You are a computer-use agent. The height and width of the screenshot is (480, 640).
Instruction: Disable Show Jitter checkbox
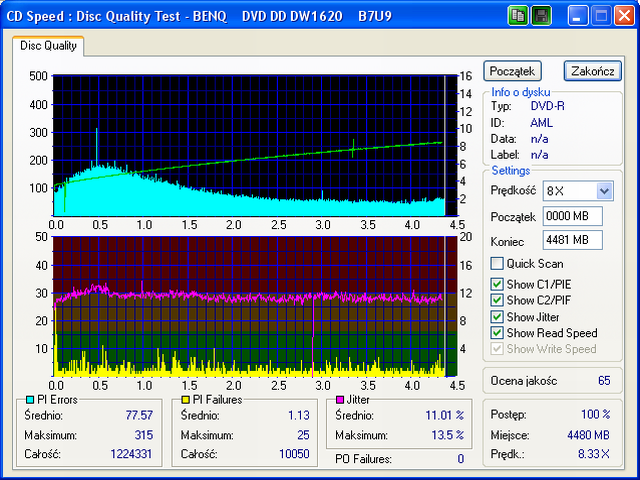click(x=497, y=317)
